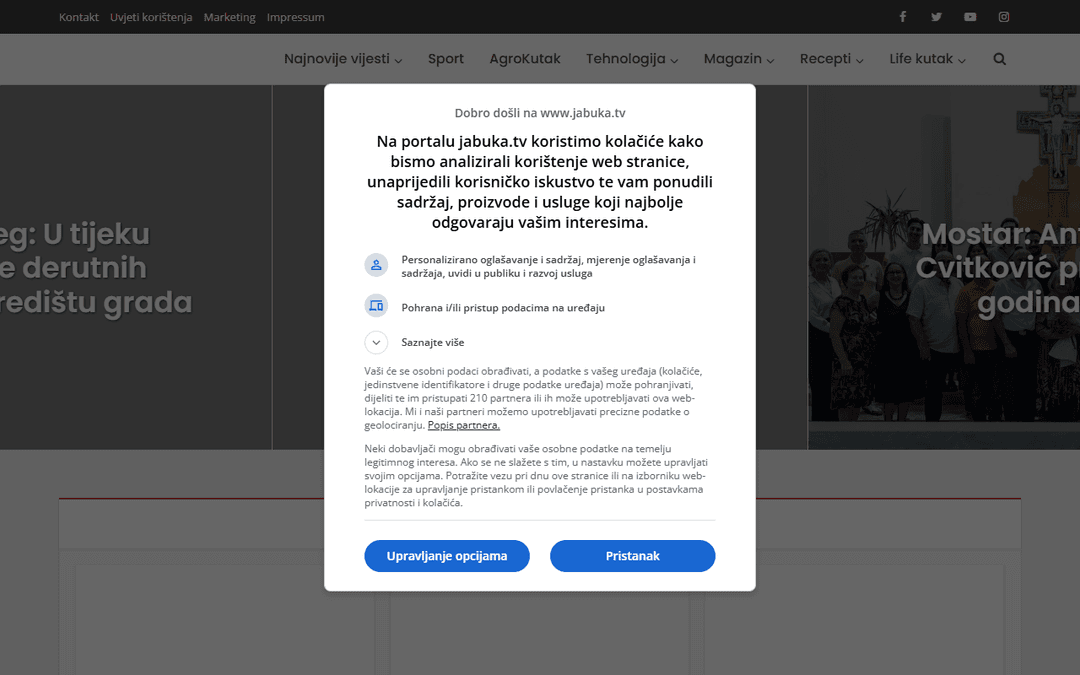Expand the Saznajte više chevron

coord(376,342)
